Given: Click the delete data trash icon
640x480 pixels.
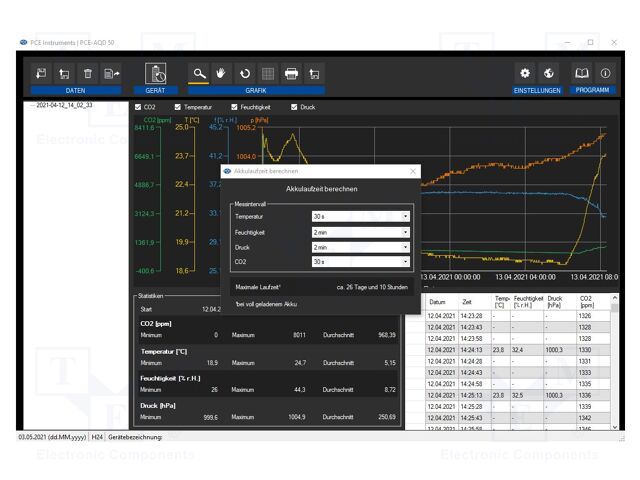Looking at the screenshot, I should click(88, 73).
